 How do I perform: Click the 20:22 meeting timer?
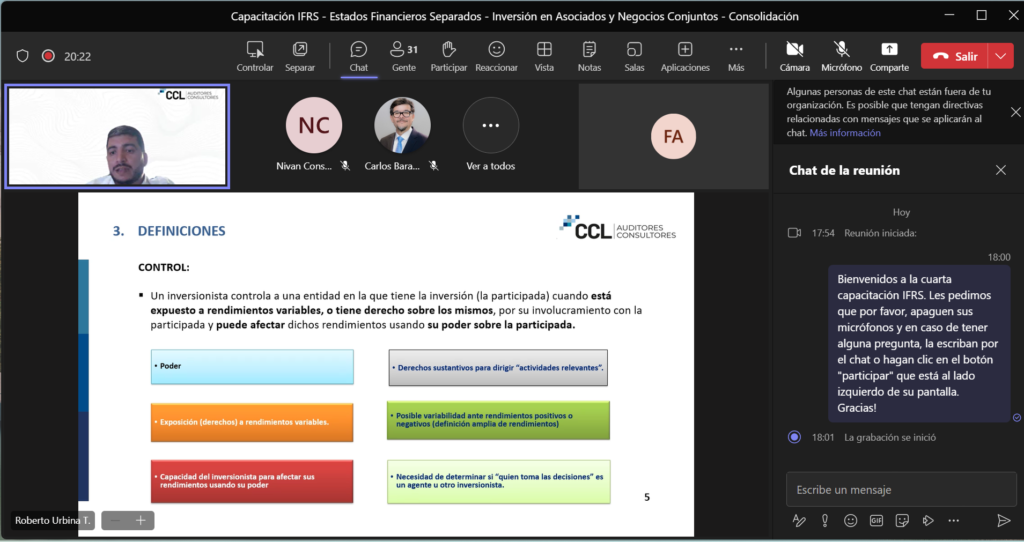pyautogui.click(x=77, y=57)
